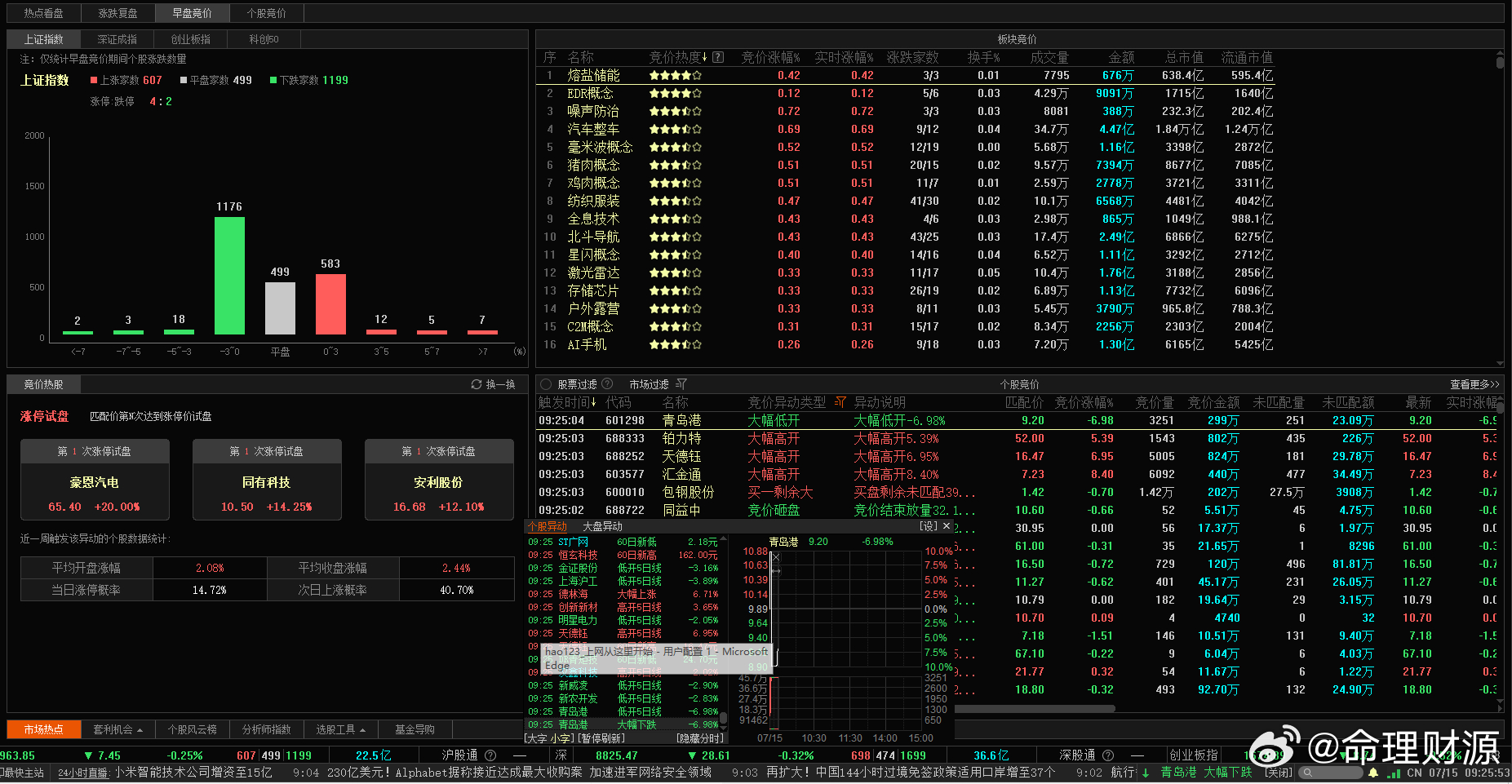Click the green down-arrow before 青岛港 alert
The image size is (1512, 784).
(x=1146, y=773)
